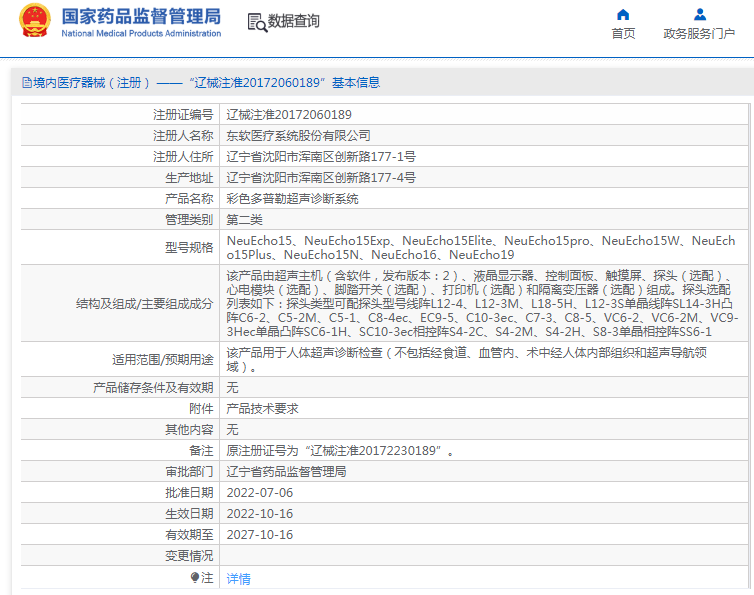Click the 生产地址 label

click(x=189, y=177)
